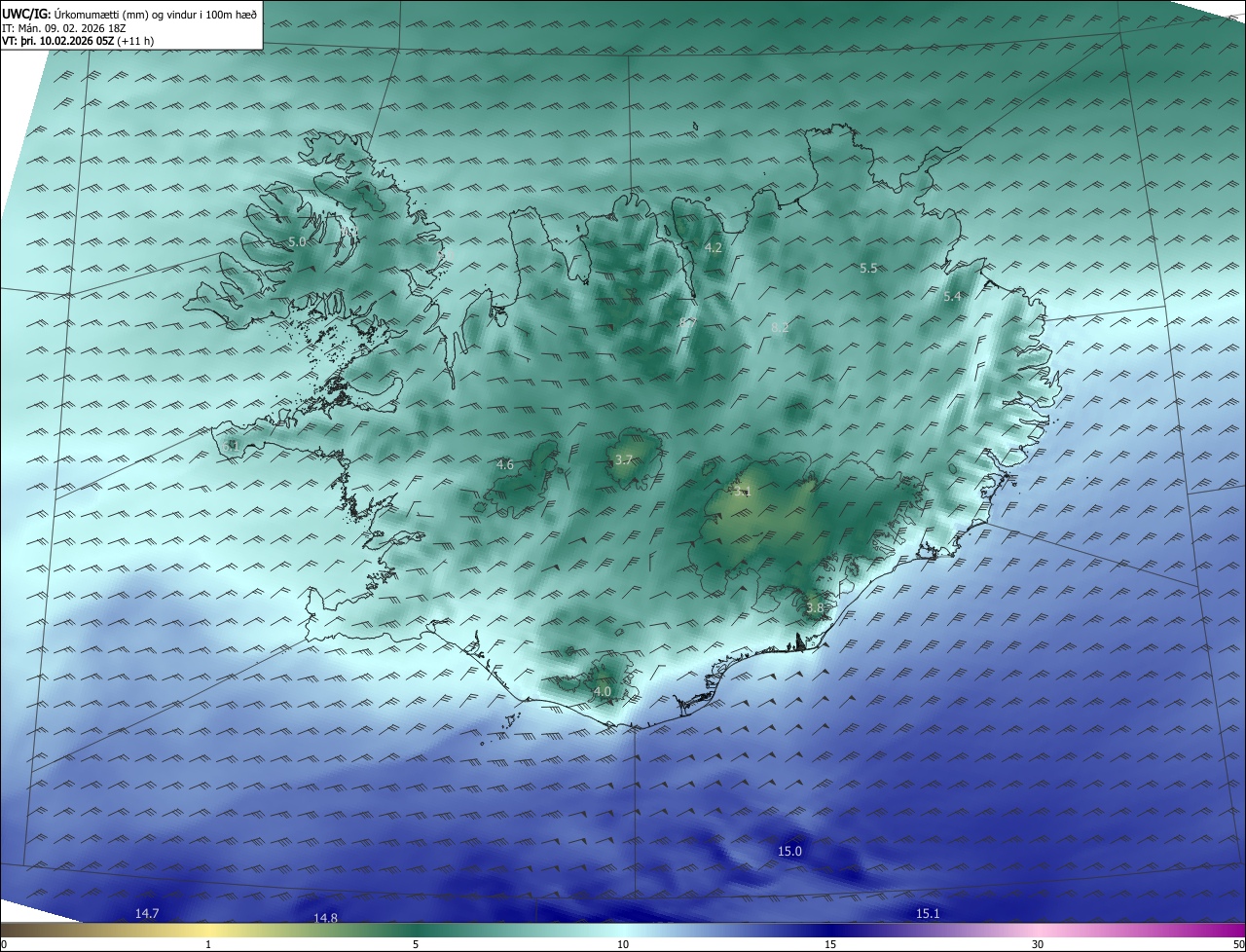This screenshot has height=952, width=1246.
Task: Click the 14.8 value label near the bottom
Action: [325, 918]
